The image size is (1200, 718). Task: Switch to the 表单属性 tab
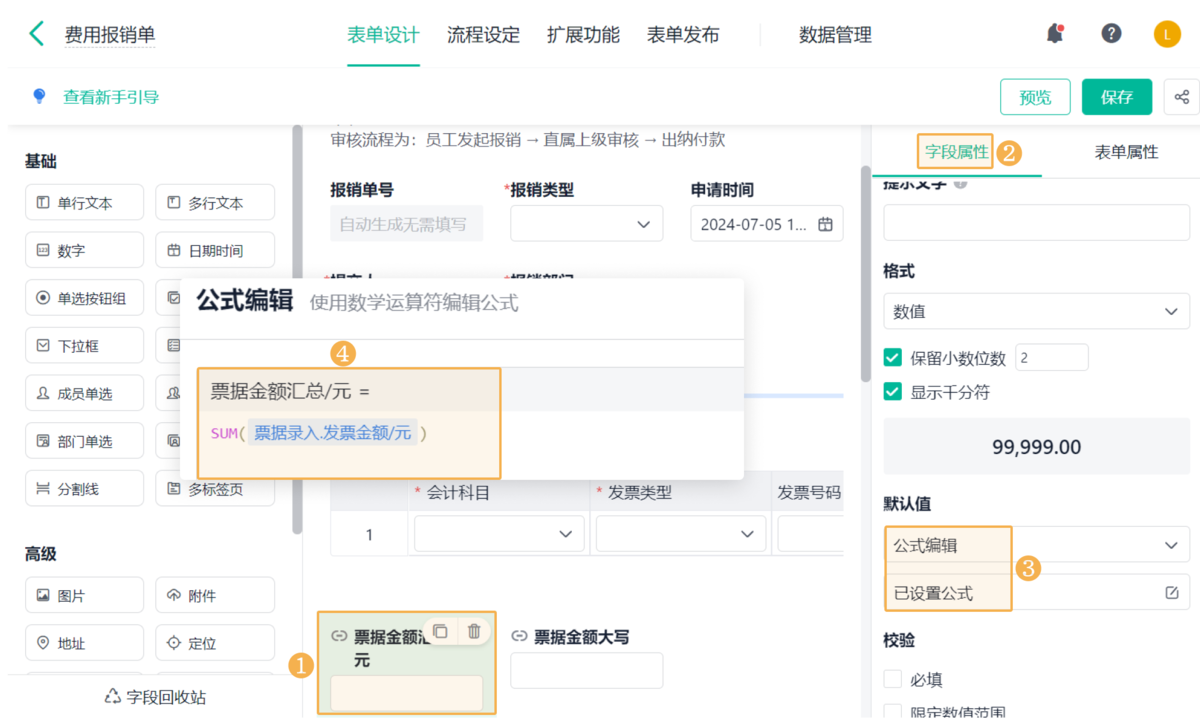click(x=1126, y=152)
